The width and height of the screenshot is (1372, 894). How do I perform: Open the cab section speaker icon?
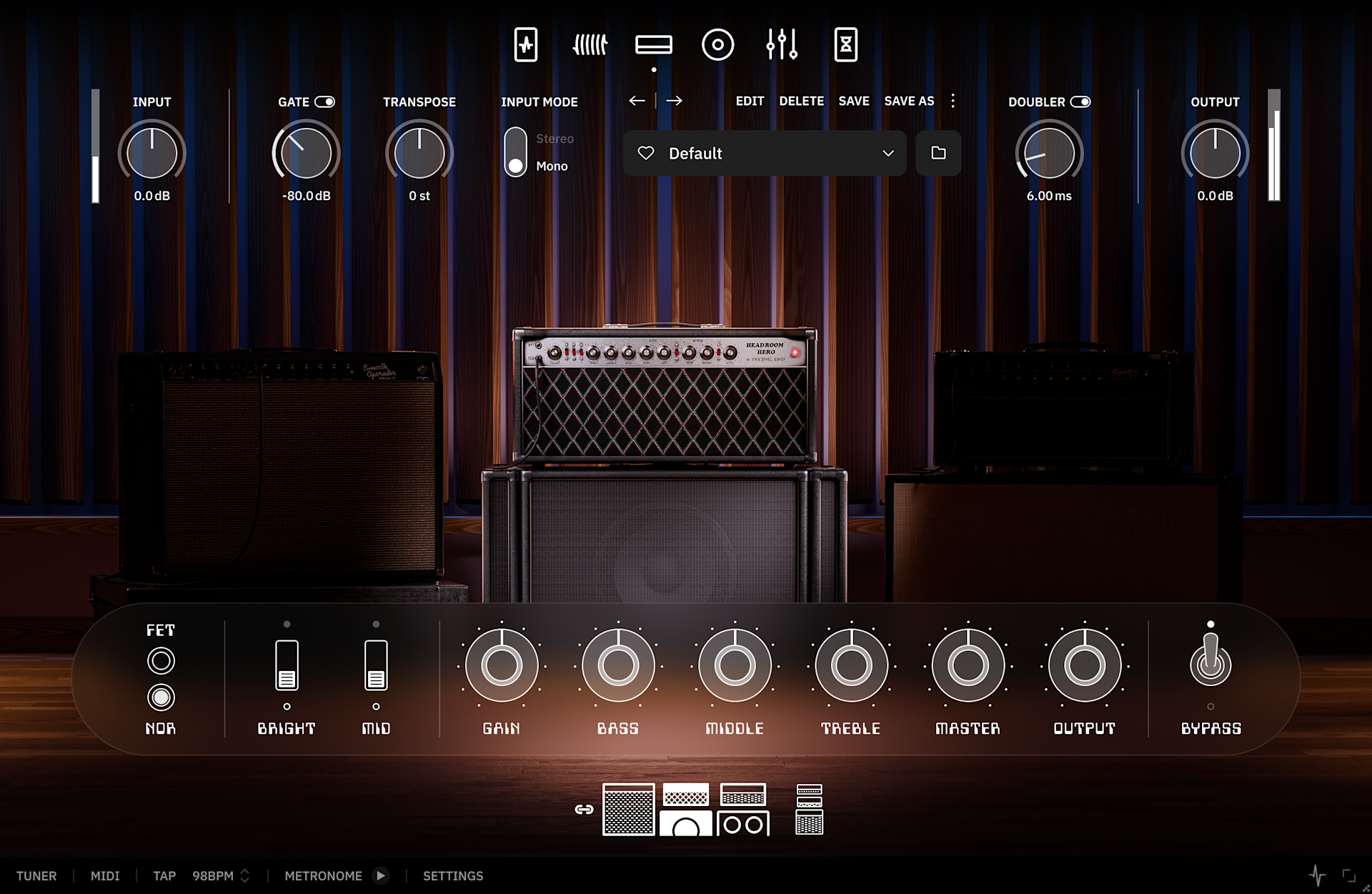point(717,45)
